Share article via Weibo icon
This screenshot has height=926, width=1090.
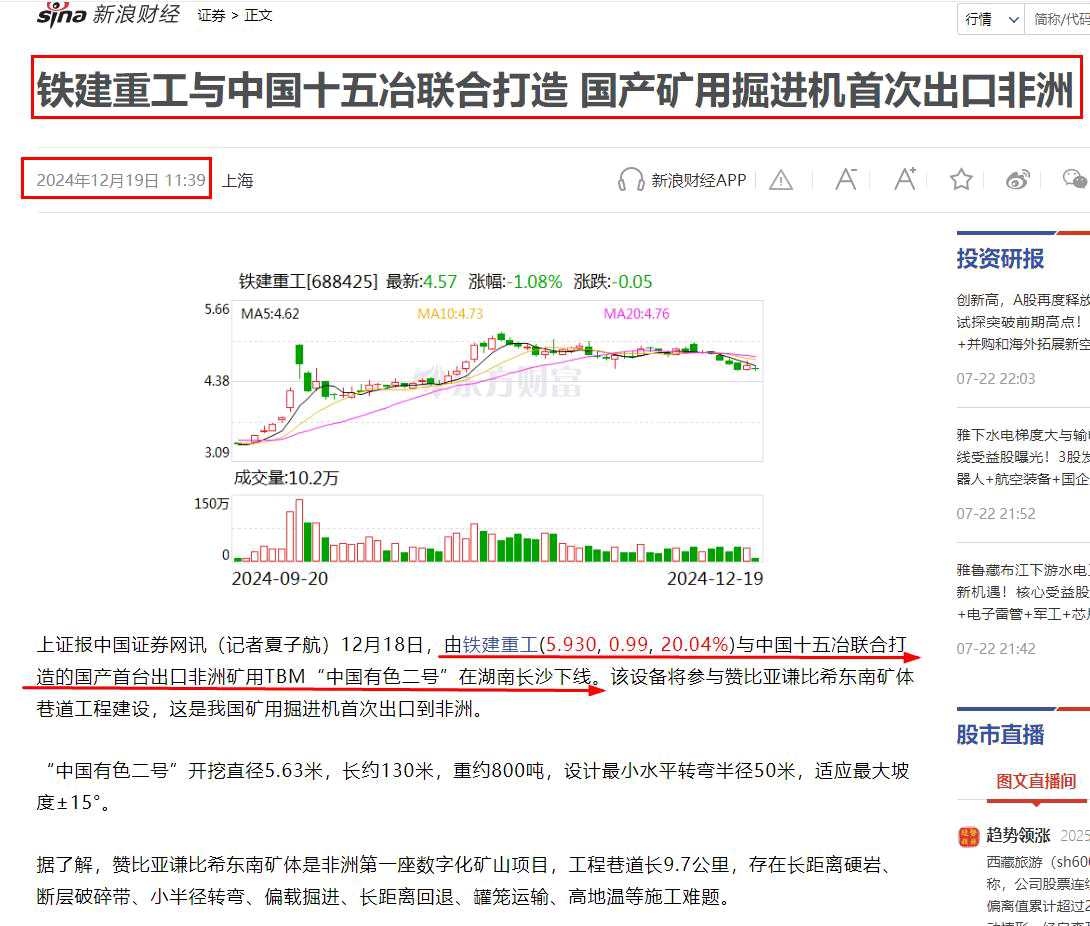pos(1017,180)
